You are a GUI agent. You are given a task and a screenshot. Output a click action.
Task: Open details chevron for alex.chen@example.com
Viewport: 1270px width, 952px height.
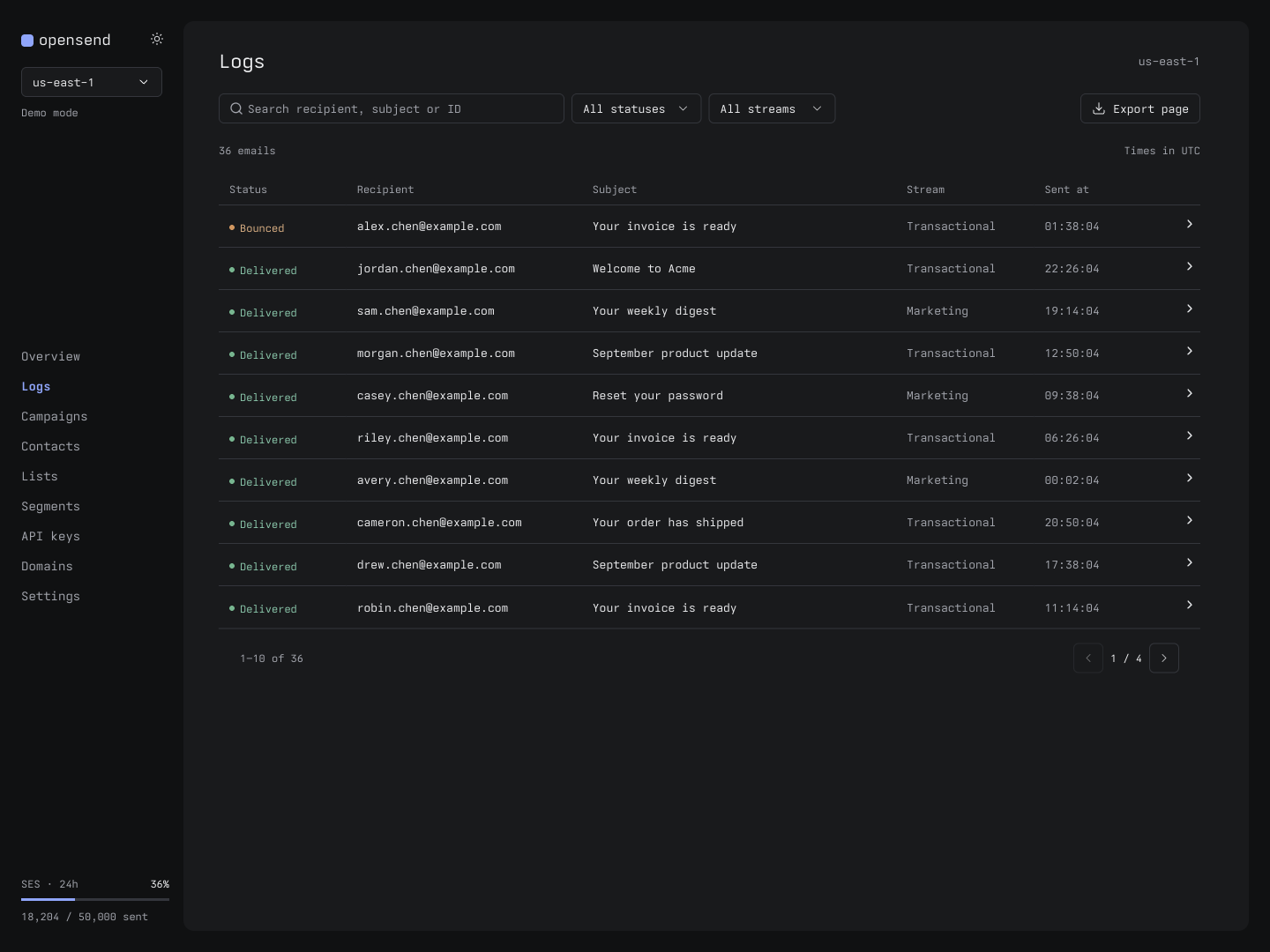click(1189, 224)
